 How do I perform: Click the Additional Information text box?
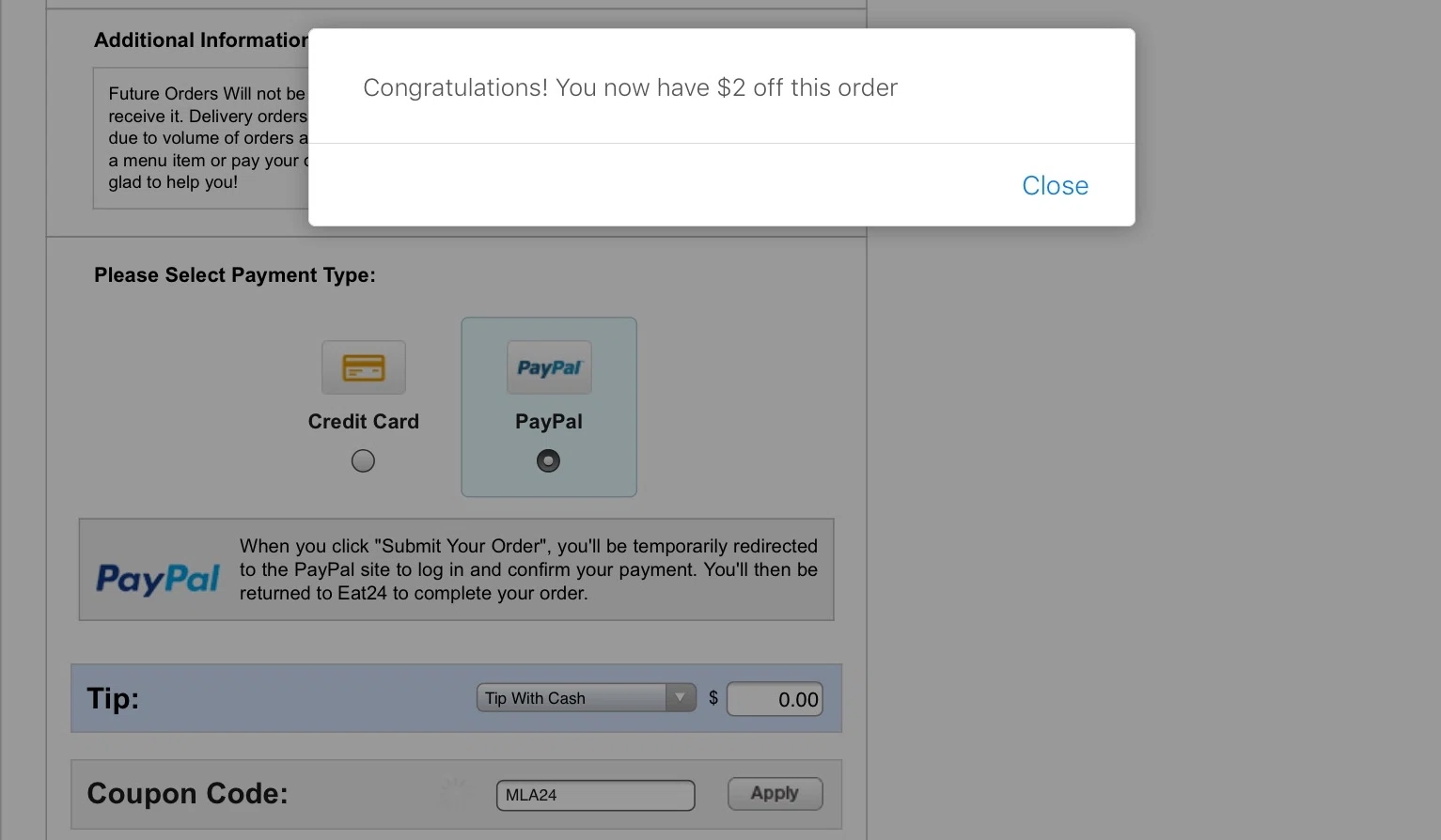tap(201, 138)
